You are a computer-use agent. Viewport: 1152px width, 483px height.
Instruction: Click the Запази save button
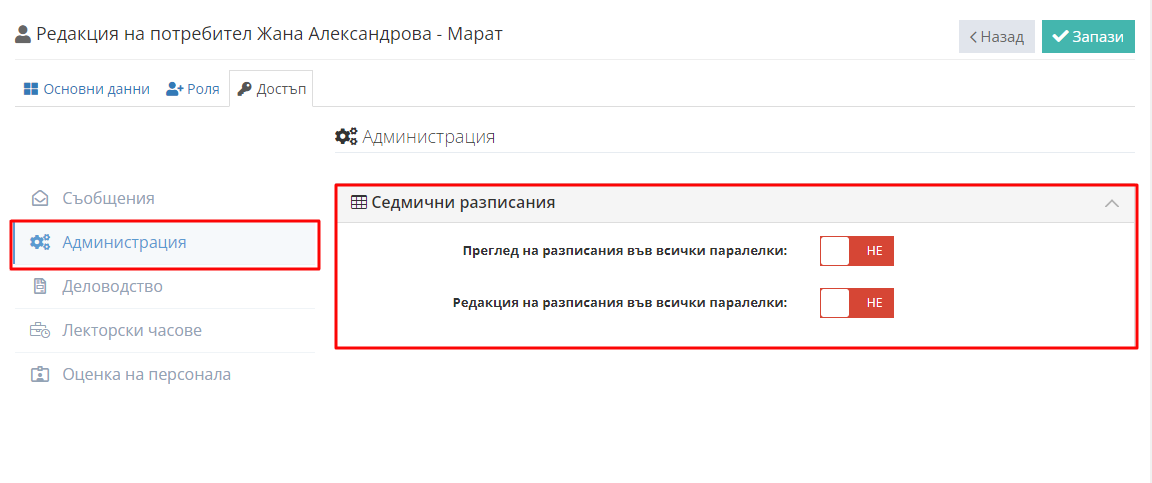pyautogui.click(x=1088, y=37)
